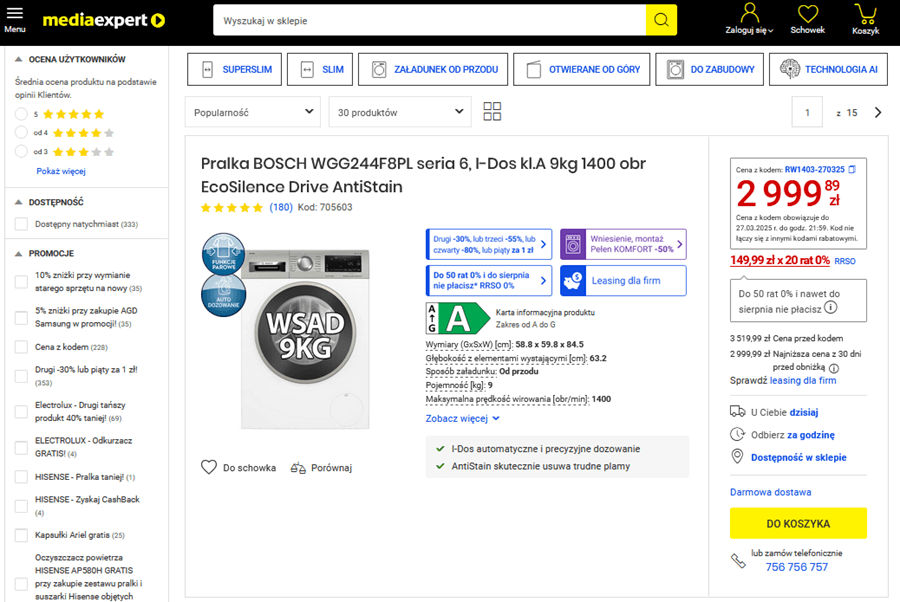Go to next page arrow
This screenshot has height=602, width=900.
878,113
